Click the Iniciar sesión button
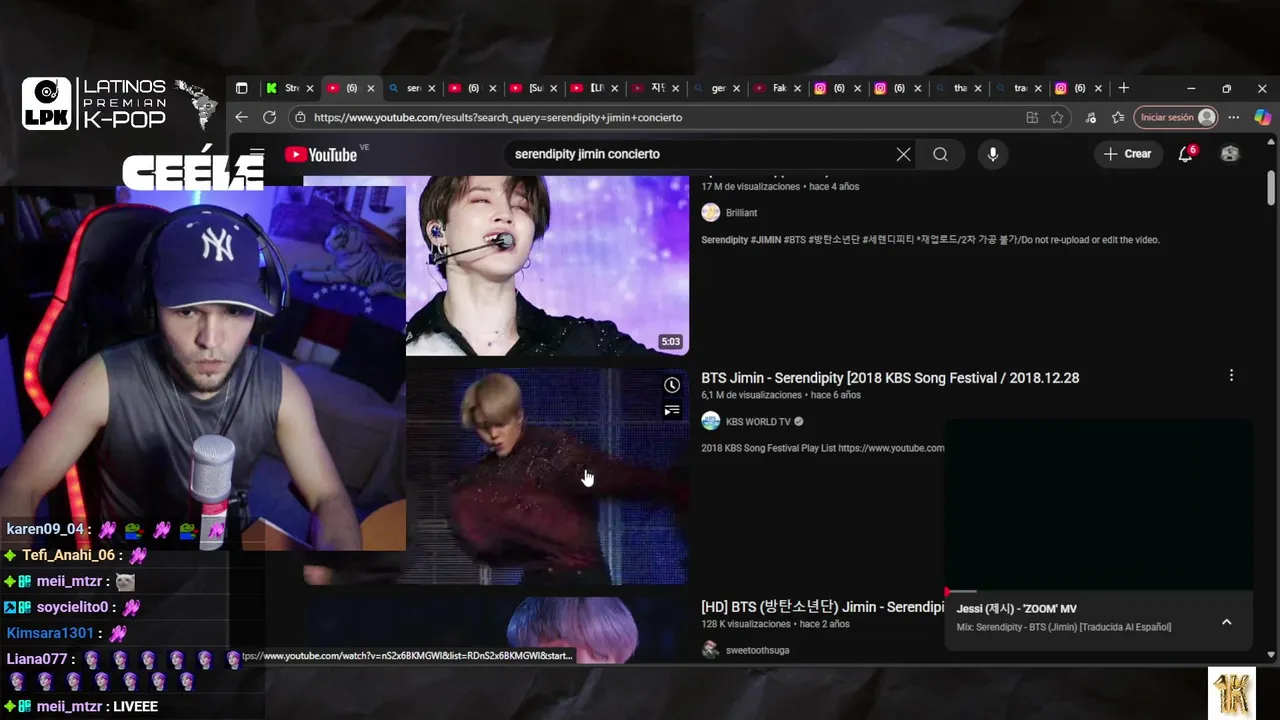This screenshot has height=720, width=1280. coord(1175,117)
